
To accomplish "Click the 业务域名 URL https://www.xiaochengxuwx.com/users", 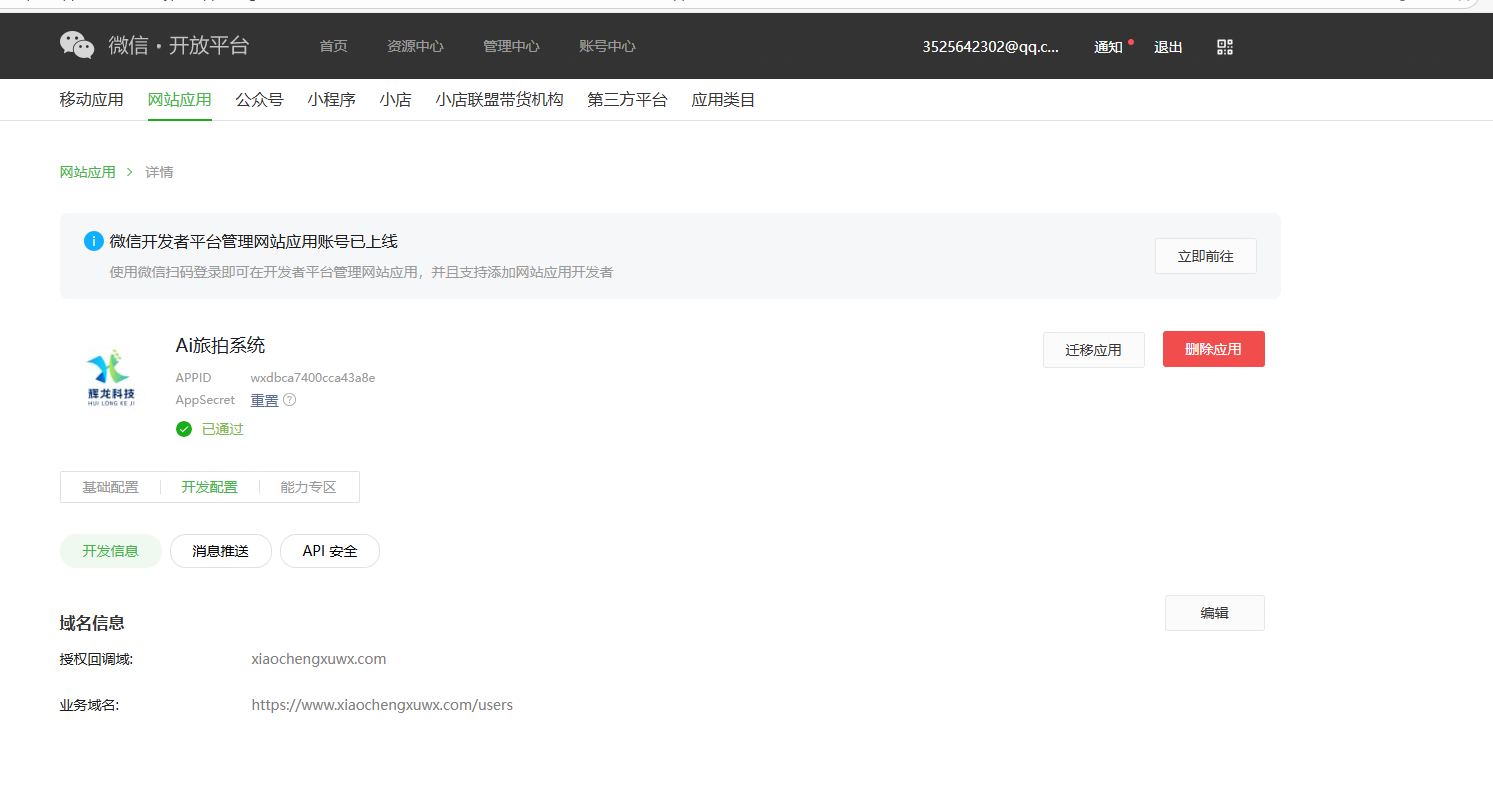I will pos(382,705).
